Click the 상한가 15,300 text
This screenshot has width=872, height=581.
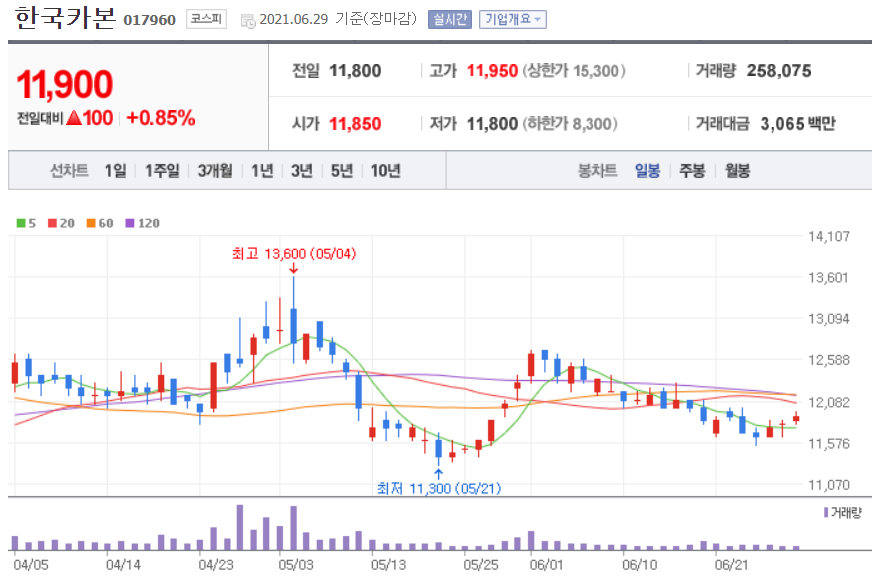(x=574, y=71)
